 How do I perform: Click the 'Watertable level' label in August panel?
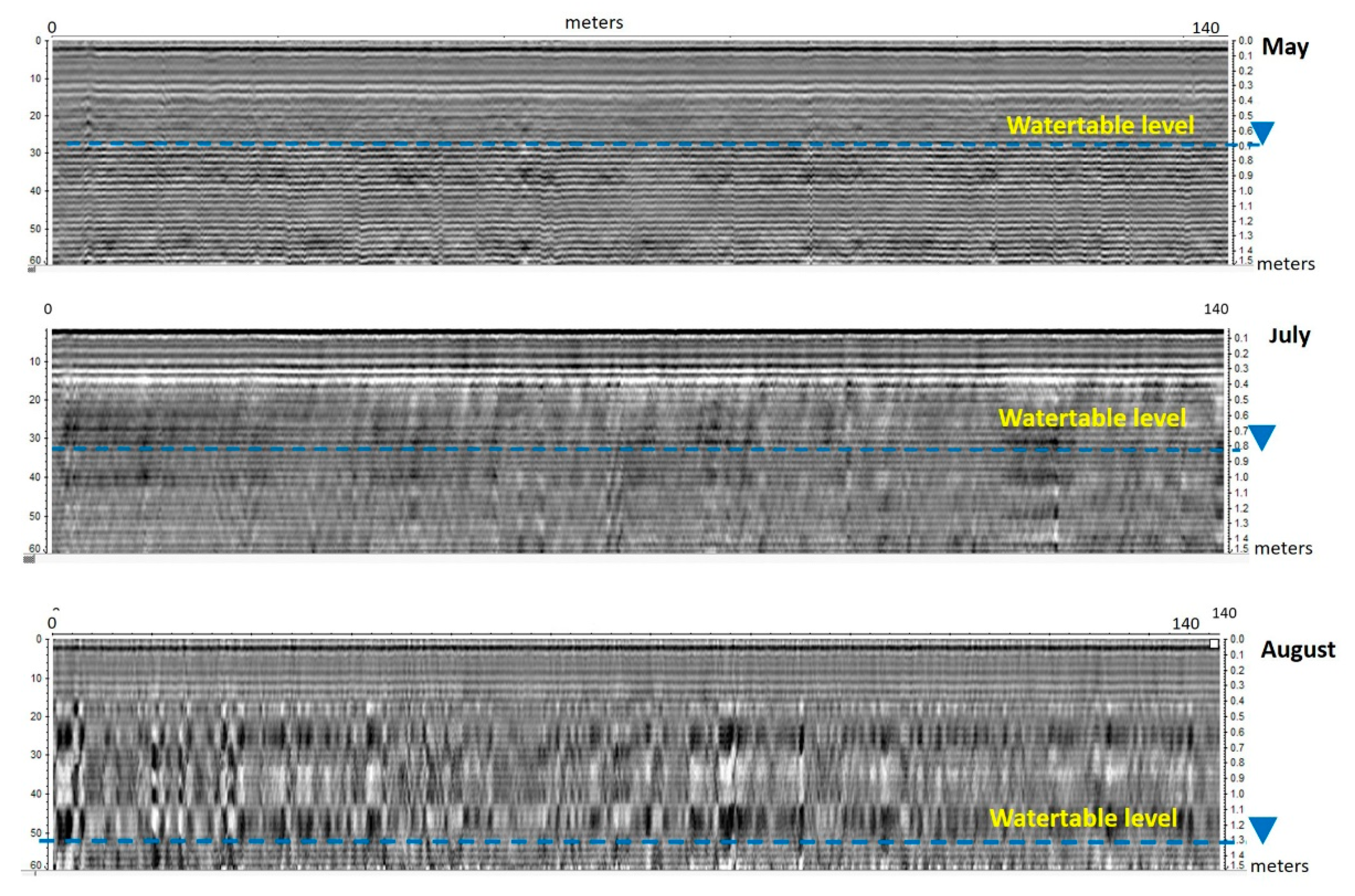[1083, 818]
